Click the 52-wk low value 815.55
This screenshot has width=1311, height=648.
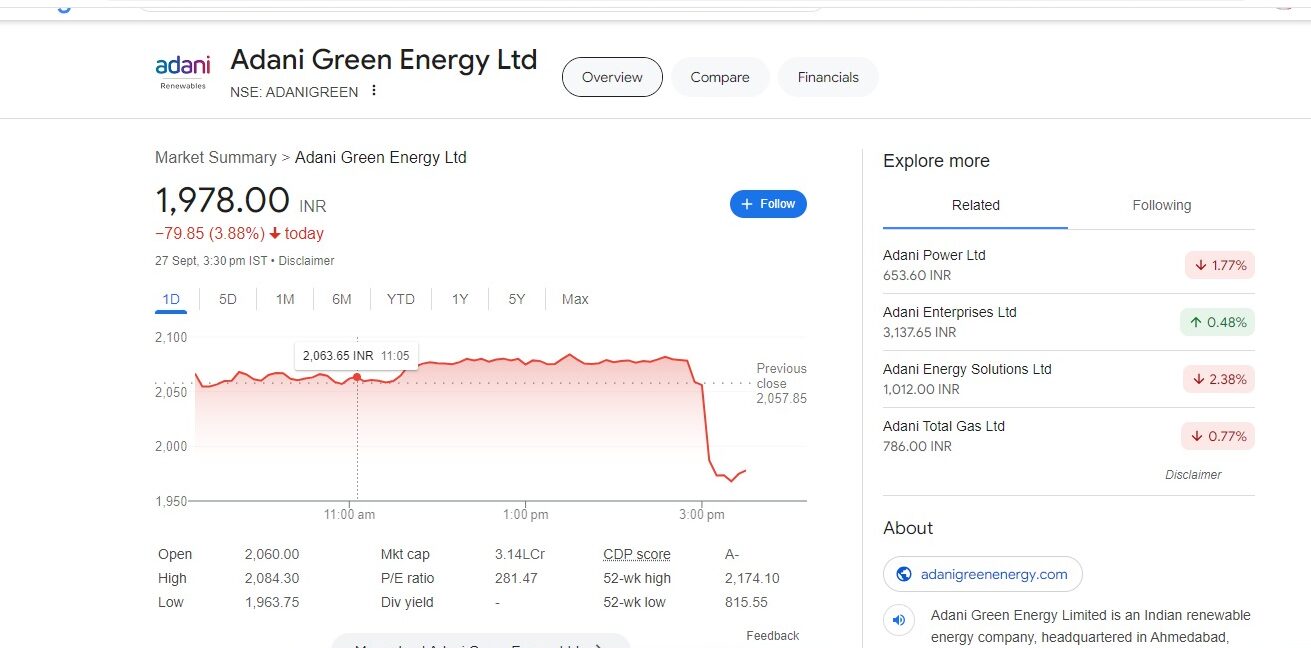(x=746, y=602)
